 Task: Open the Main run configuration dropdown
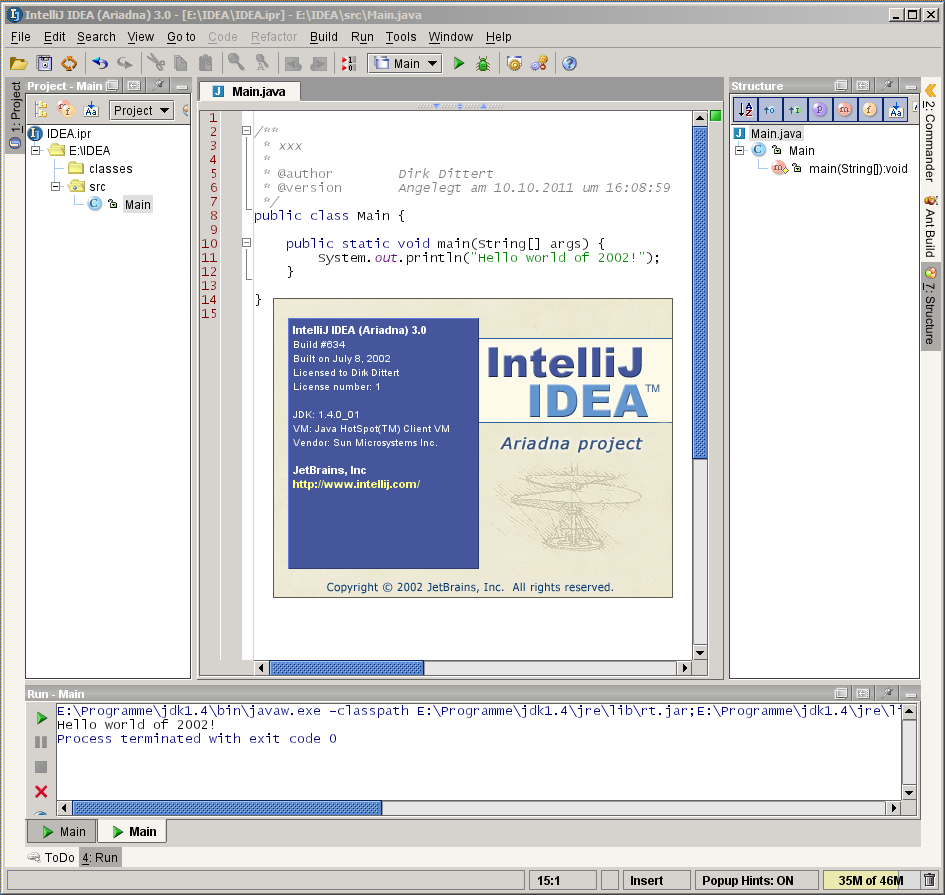click(405, 63)
